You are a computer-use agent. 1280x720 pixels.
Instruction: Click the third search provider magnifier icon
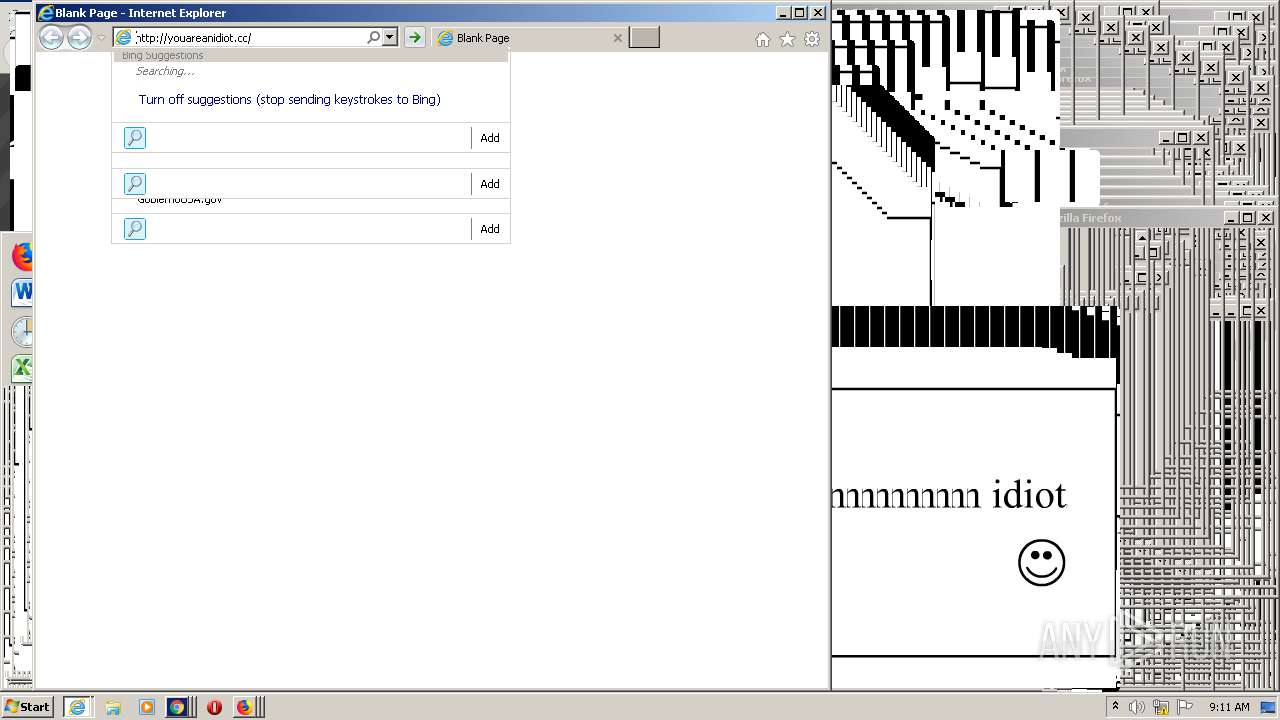point(135,229)
